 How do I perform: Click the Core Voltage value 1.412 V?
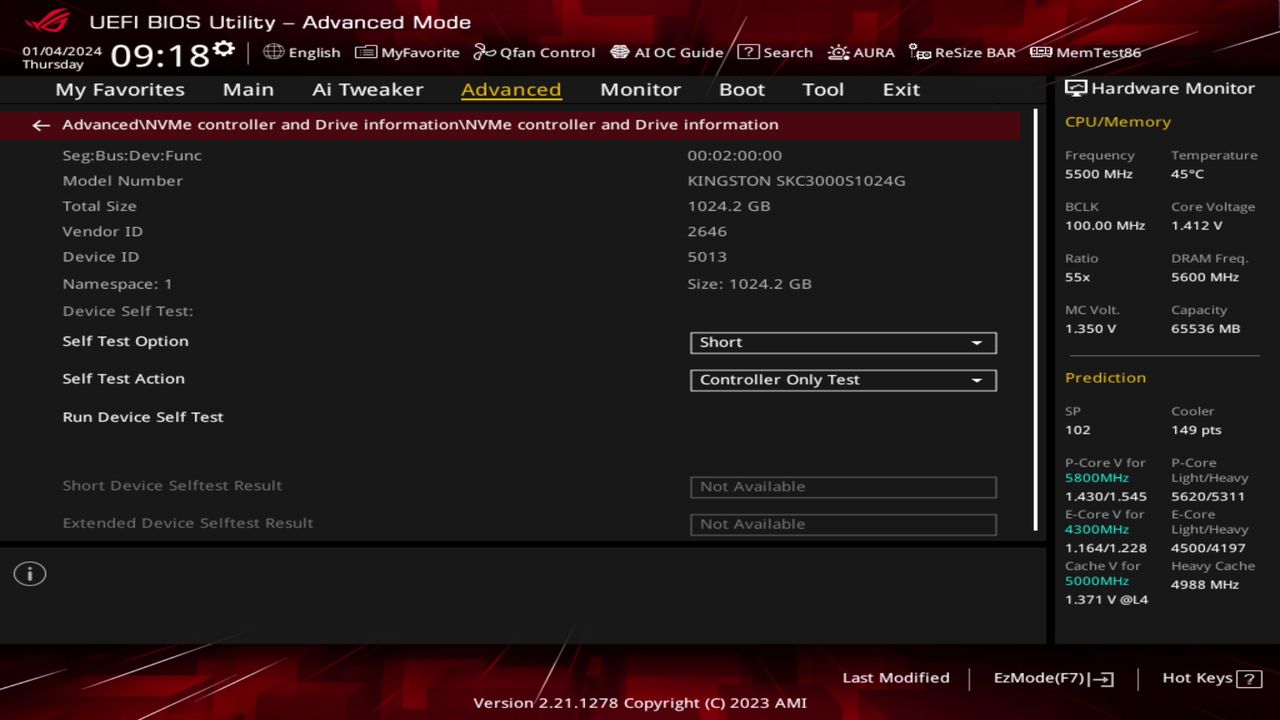[x=1196, y=226]
